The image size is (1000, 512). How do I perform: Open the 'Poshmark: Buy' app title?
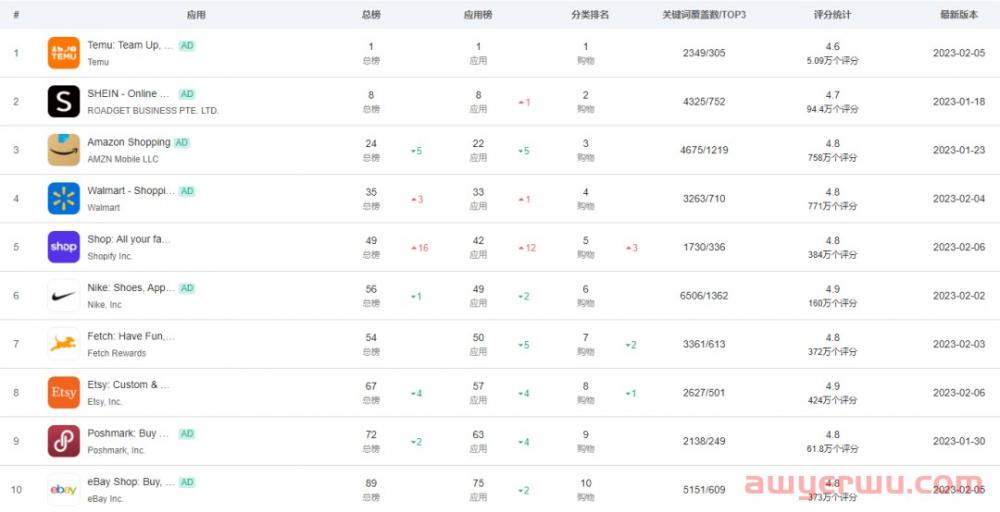128,433
